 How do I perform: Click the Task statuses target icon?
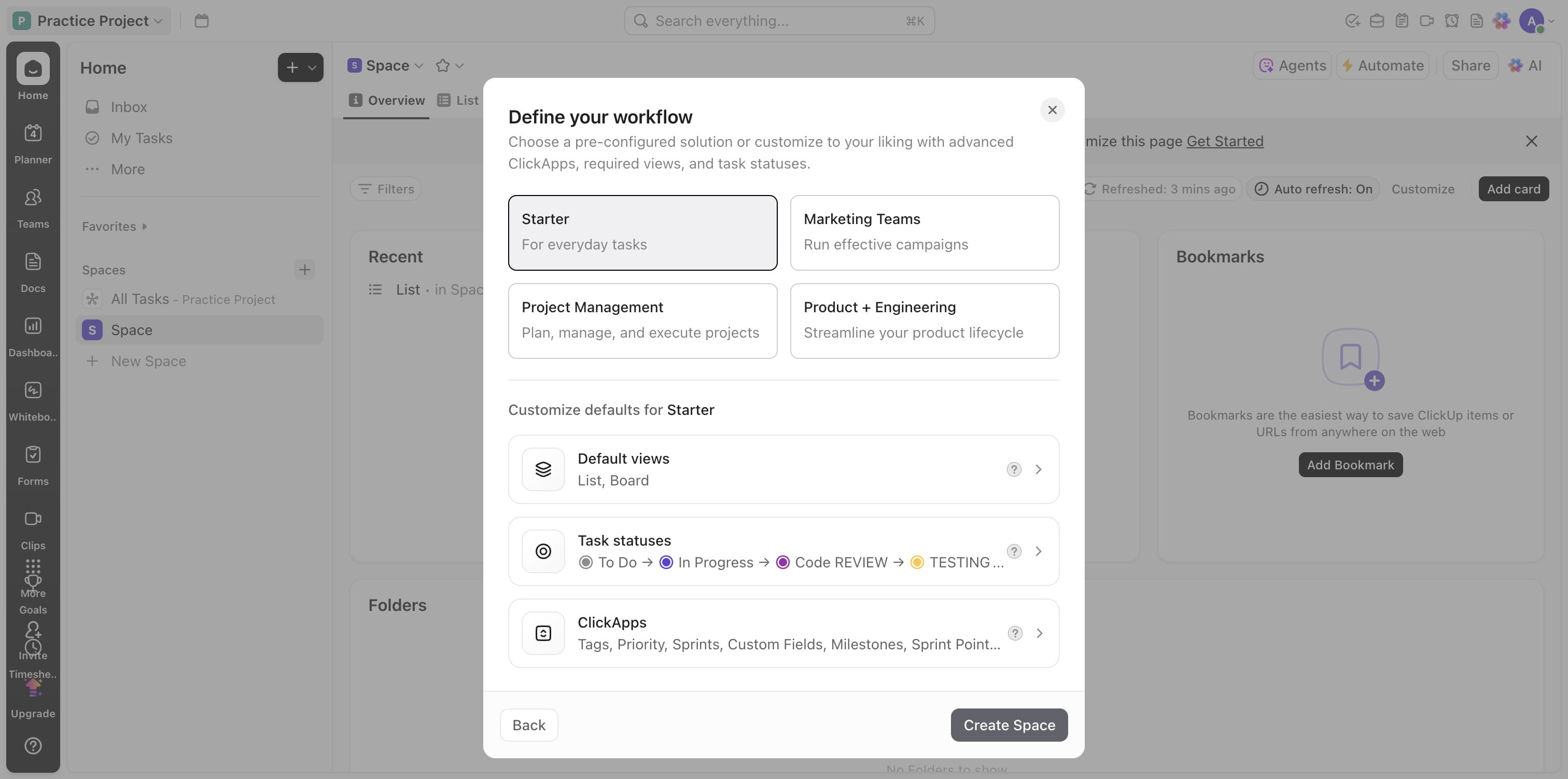pyautogui.click(x=543, y=551)
